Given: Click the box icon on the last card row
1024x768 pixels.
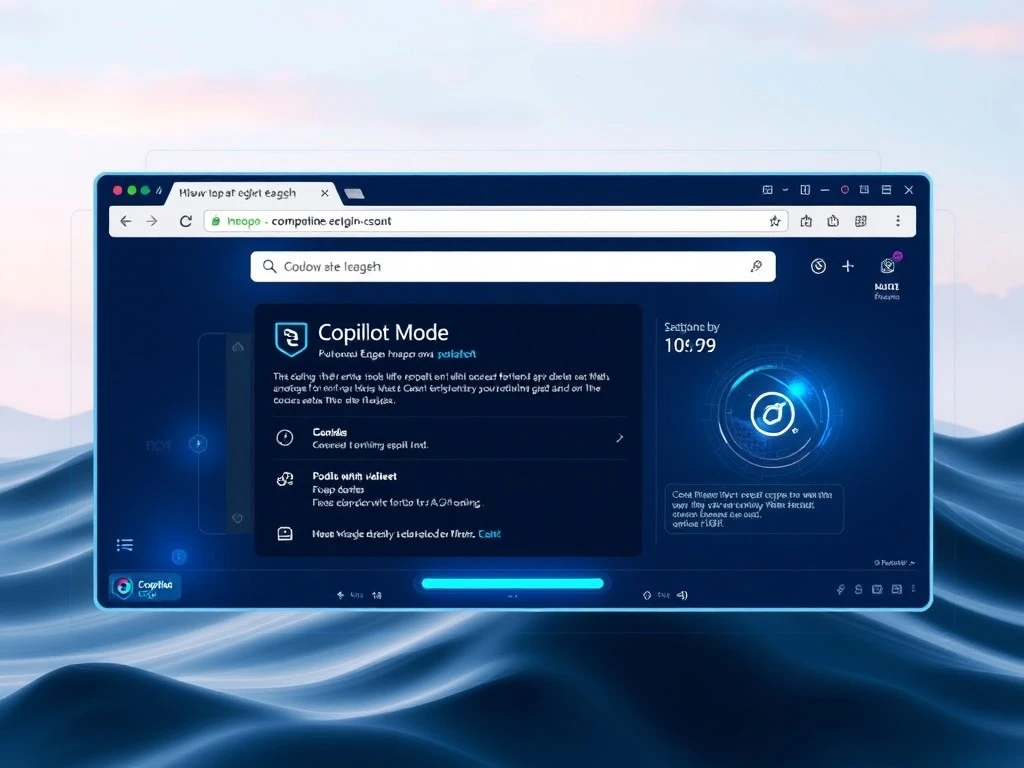Looking at the screenshot, I should (x=285, y=534).
